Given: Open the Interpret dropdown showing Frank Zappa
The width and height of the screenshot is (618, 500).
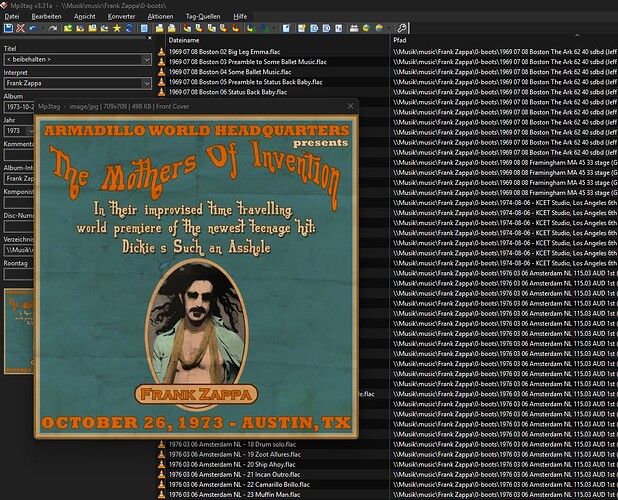Looking at the screenshot, I should click(x=147, y=83).
